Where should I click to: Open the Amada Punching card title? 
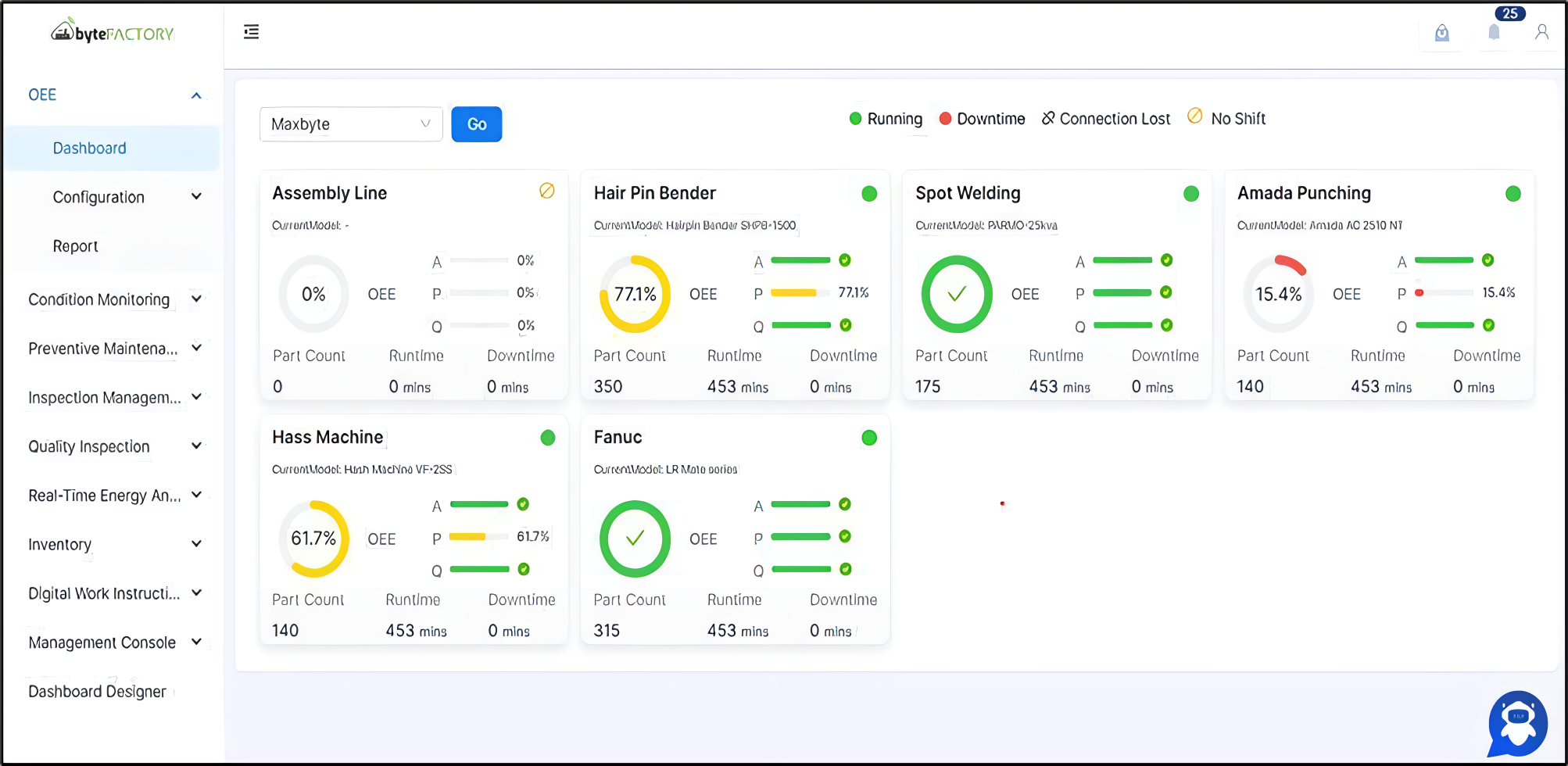(1304, 193)
